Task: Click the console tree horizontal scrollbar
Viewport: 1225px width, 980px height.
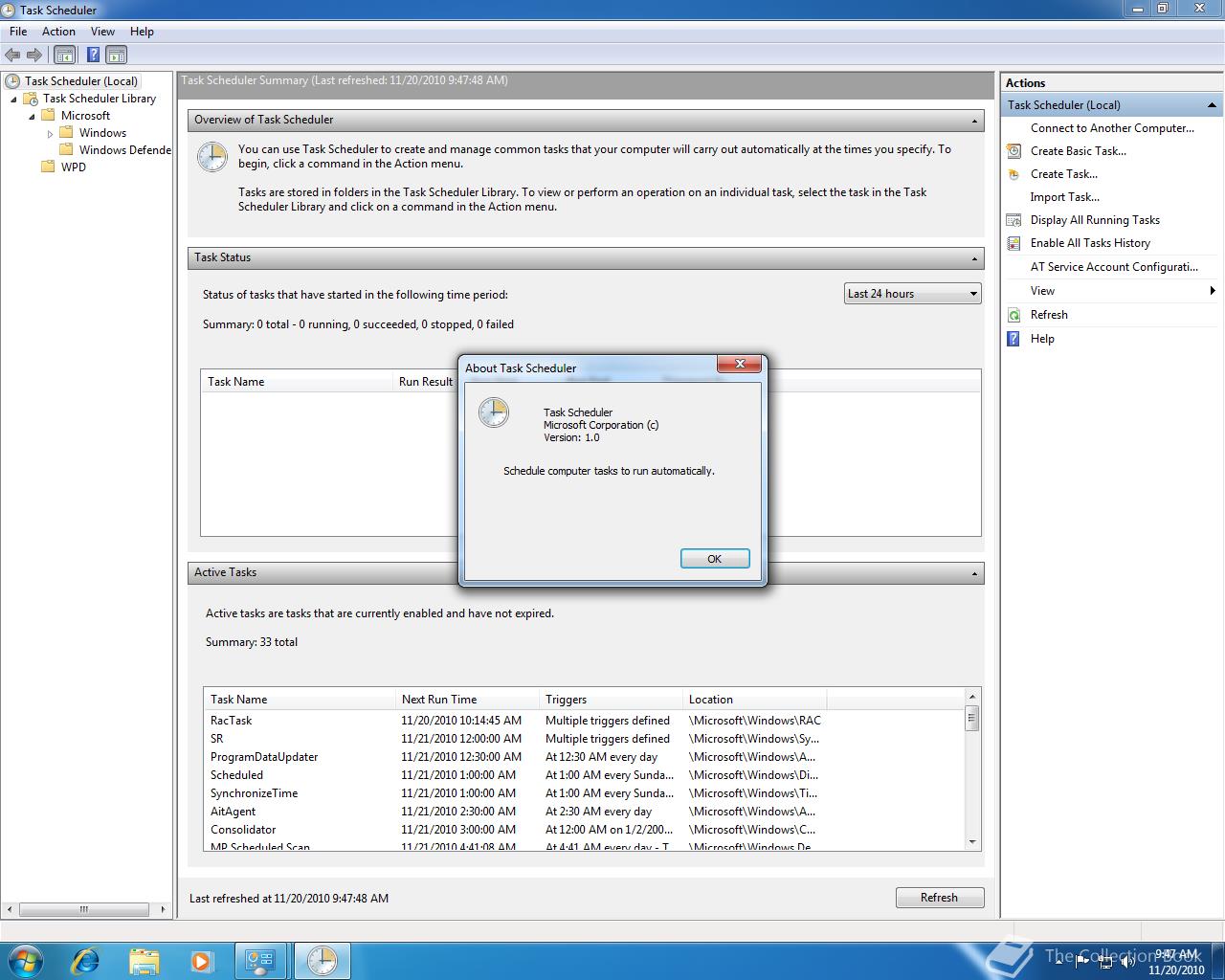Action: [x=84, y=909]
